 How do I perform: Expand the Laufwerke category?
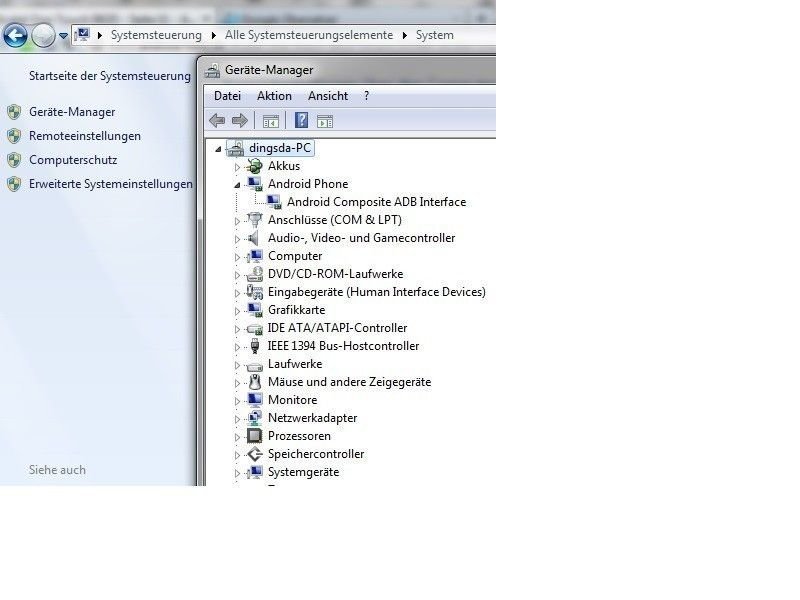237,365
